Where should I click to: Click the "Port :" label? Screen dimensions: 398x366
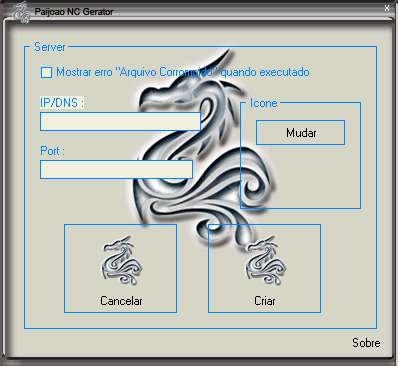[52, 151]
